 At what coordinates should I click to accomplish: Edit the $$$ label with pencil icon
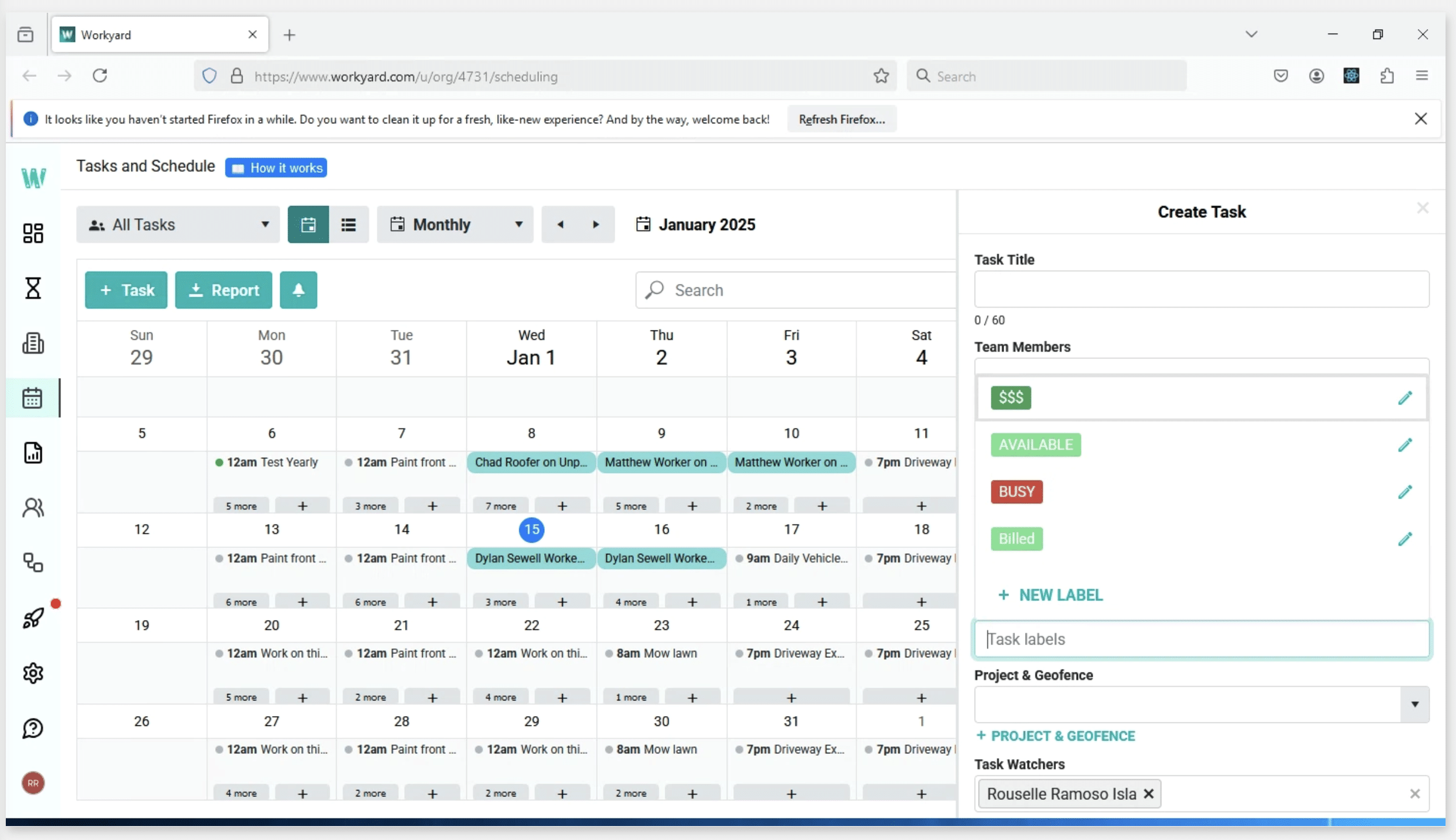click(1405, 398)
